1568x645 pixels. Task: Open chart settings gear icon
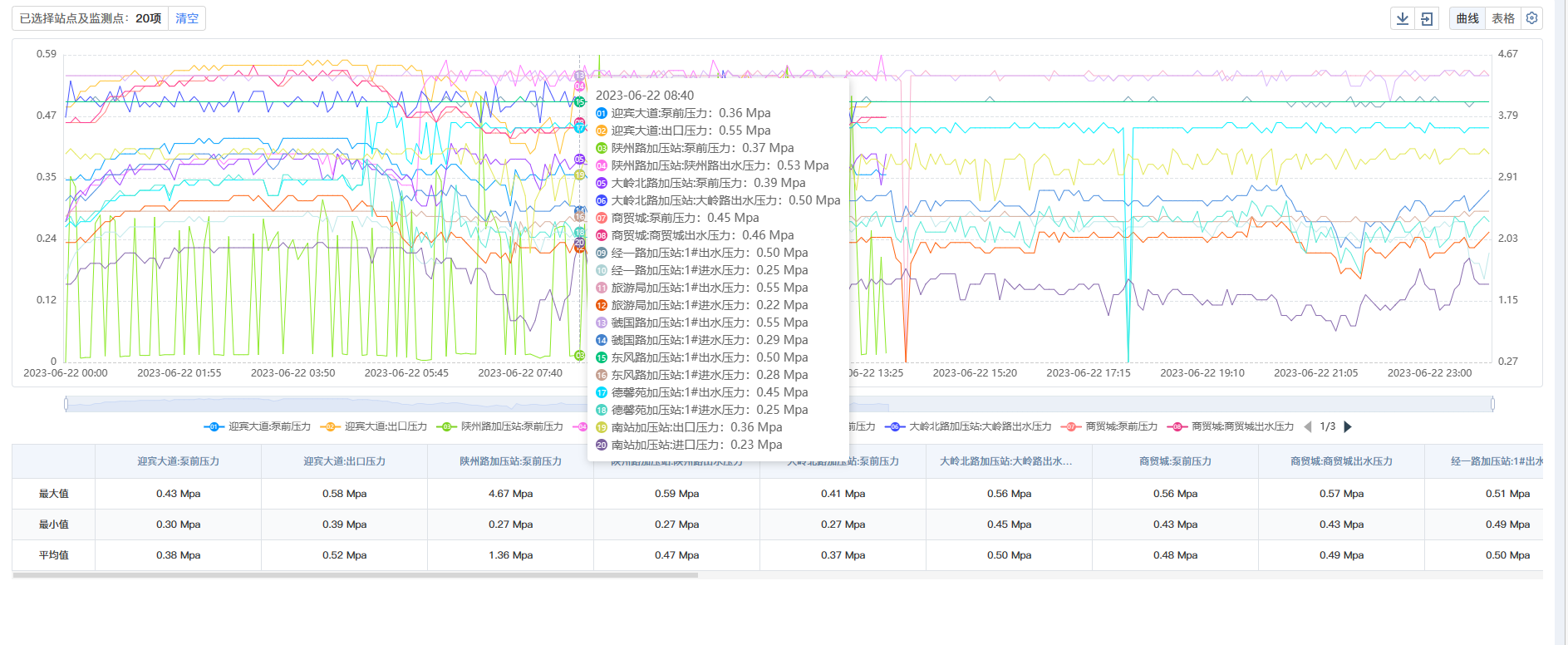click(x=1532, y=18)
